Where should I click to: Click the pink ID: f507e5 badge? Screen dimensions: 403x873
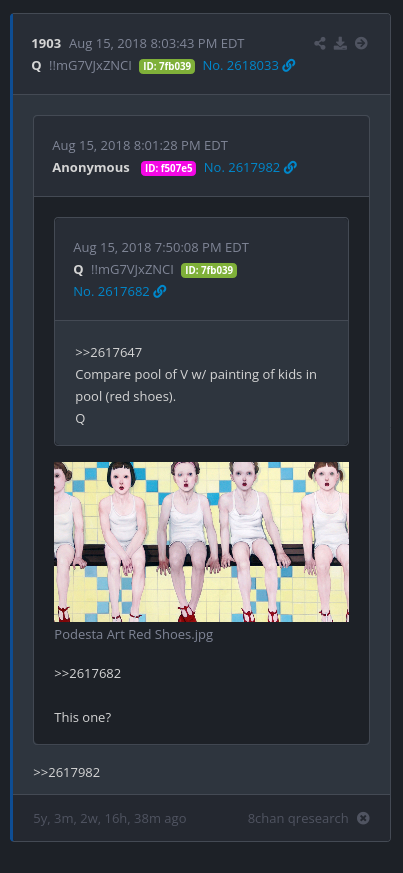[x=169, y=168]
